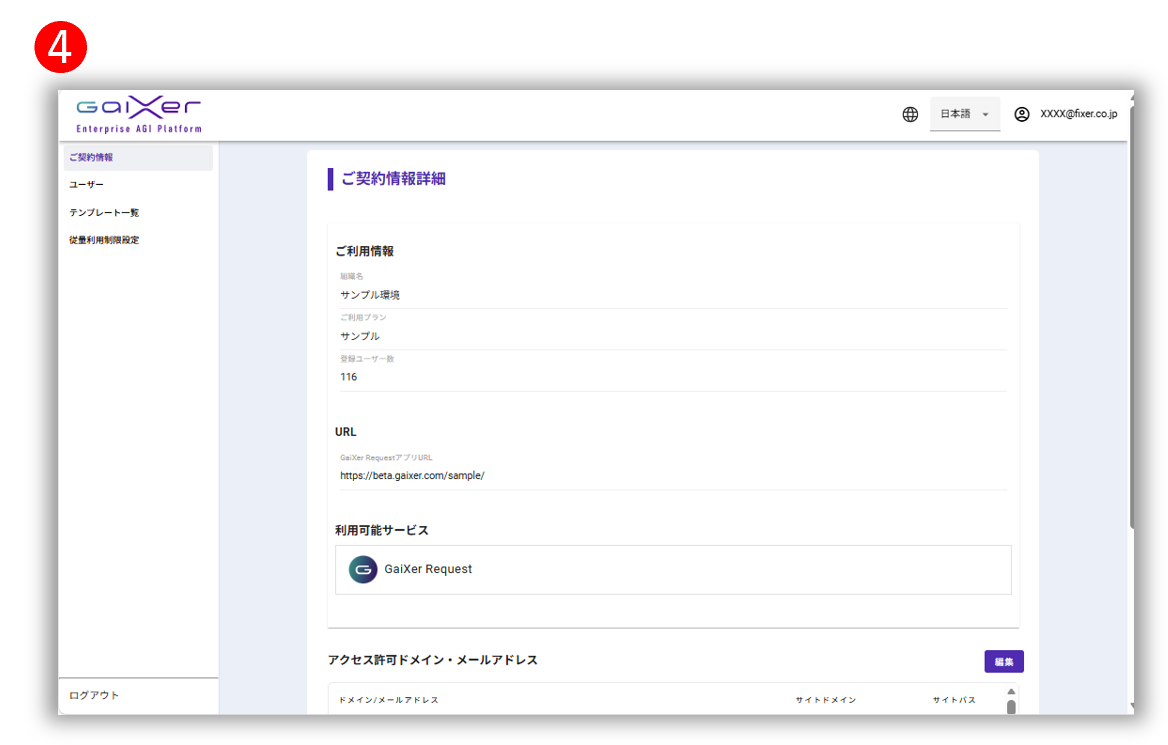Open the 日本語 language dropdown
This screenshot has width=1168, height=745.
point(964,115)
